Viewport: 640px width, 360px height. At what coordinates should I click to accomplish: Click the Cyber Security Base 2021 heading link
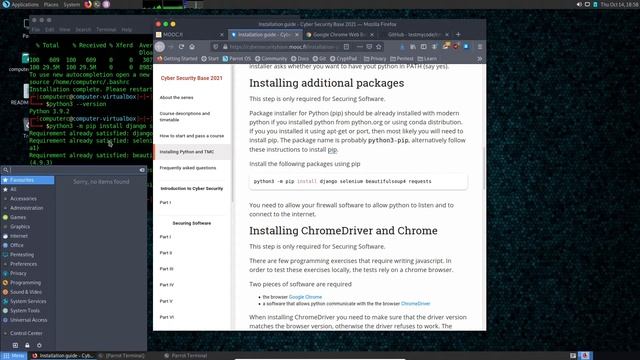[x=191, y=78]
